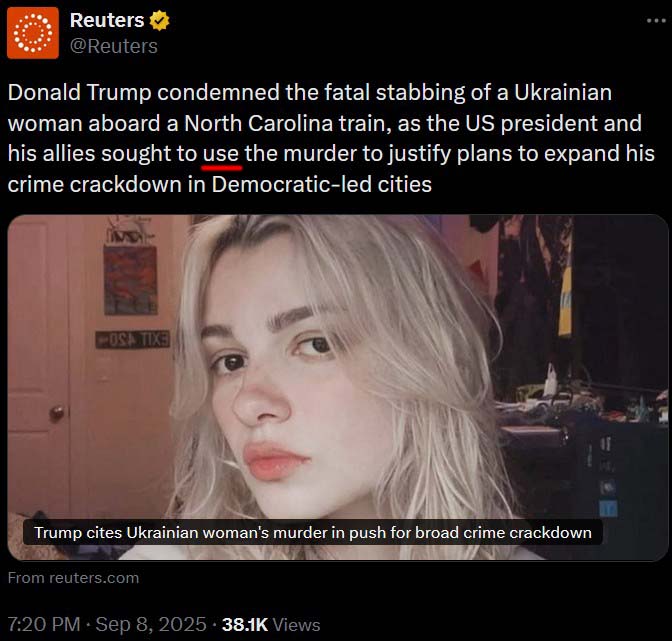This screenshot has height=641, width=672.
Task: Click the gold verified badge
Action: pyautogui.click(x=160, y=21)
